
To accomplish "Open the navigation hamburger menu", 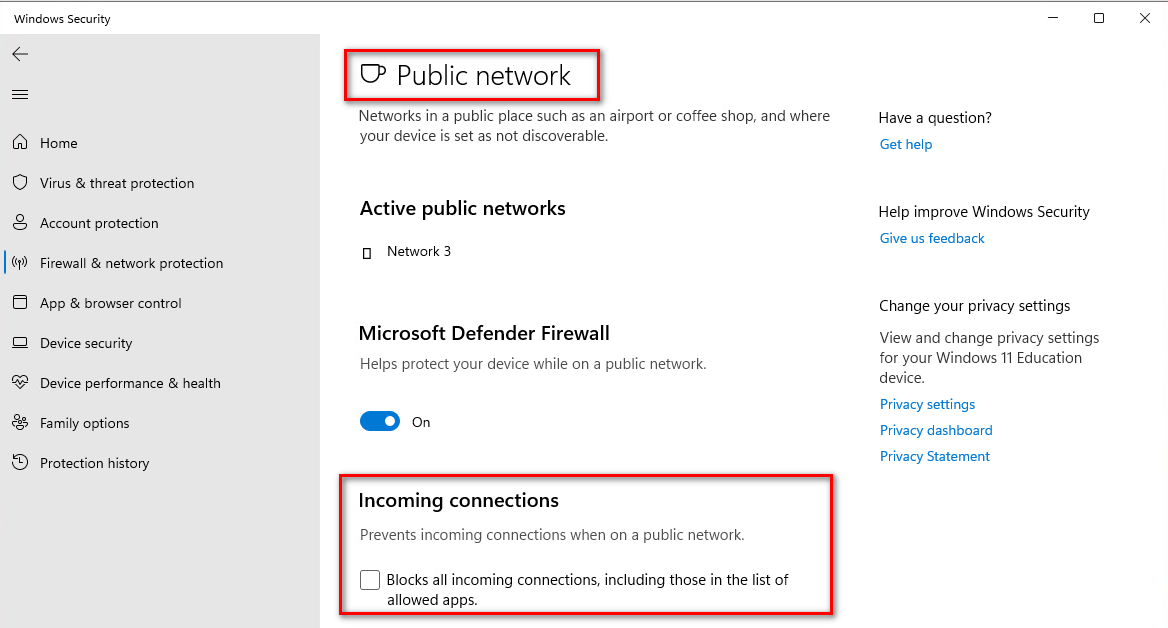I will coord(20,94).
